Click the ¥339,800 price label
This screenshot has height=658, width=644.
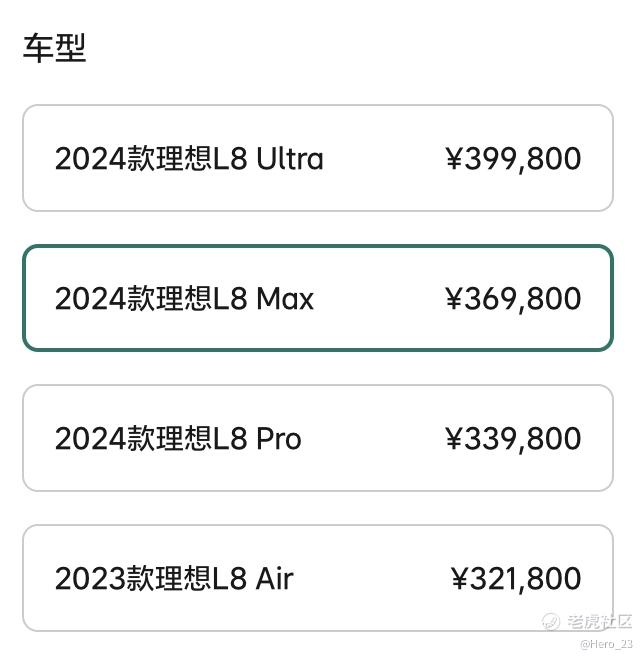point(514,439)
